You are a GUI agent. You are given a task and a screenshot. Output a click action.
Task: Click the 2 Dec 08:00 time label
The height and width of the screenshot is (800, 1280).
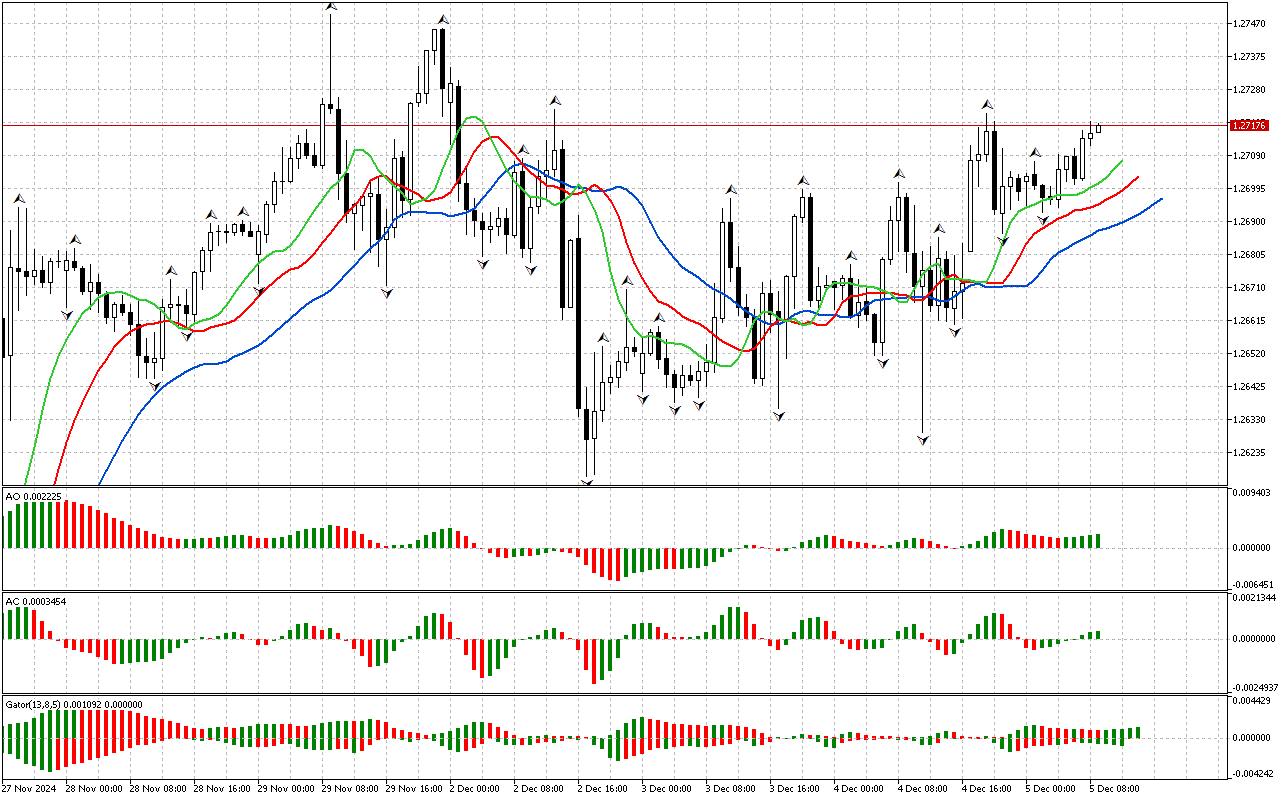[x=540, y=789]
